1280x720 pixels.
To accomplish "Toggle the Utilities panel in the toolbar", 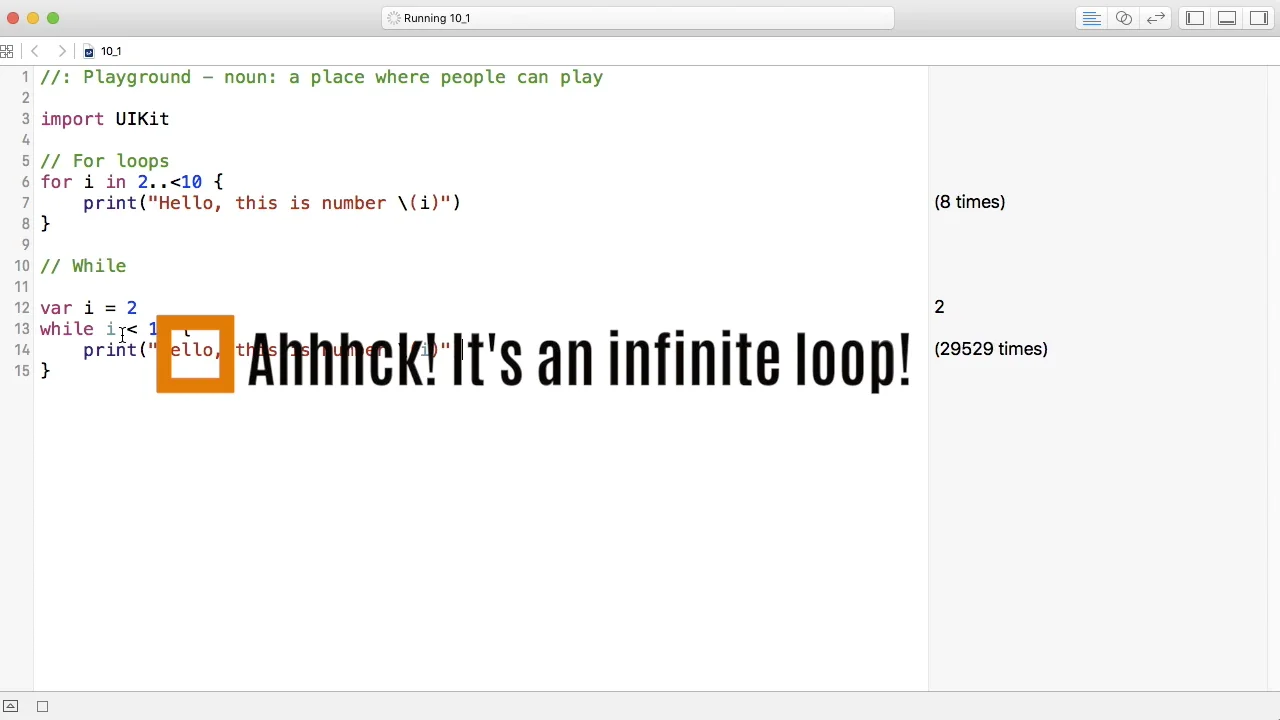I will (x=1259, y=18).
